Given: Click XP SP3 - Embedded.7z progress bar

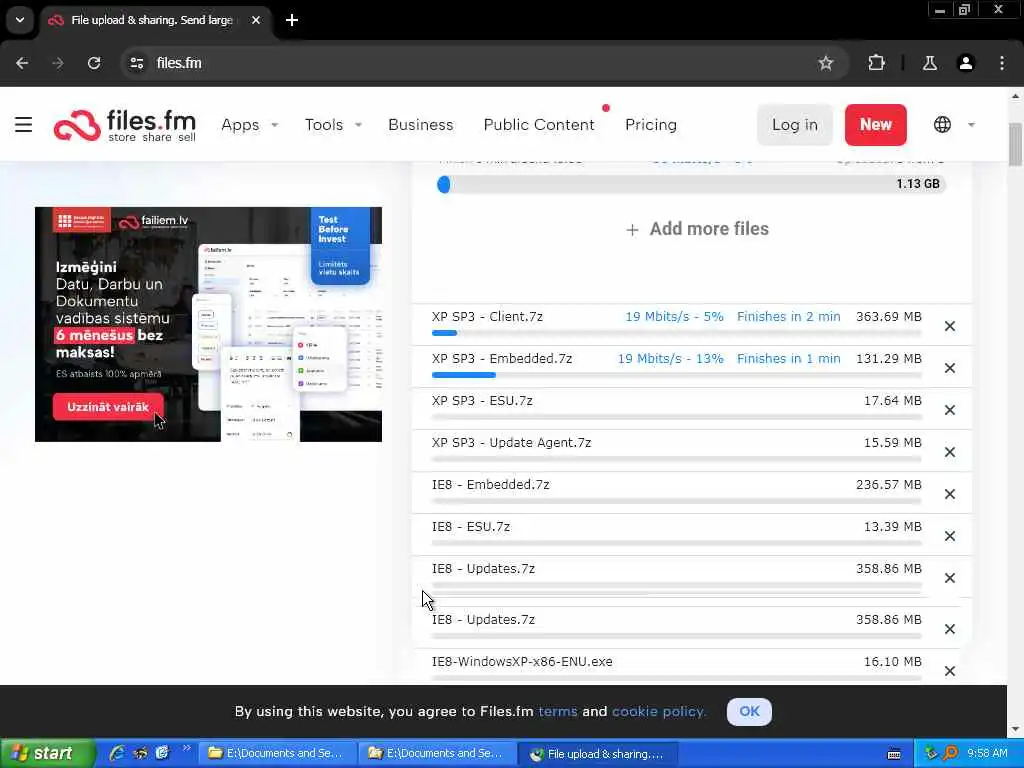Looking at the screenshot, I should tap(677, 375).
